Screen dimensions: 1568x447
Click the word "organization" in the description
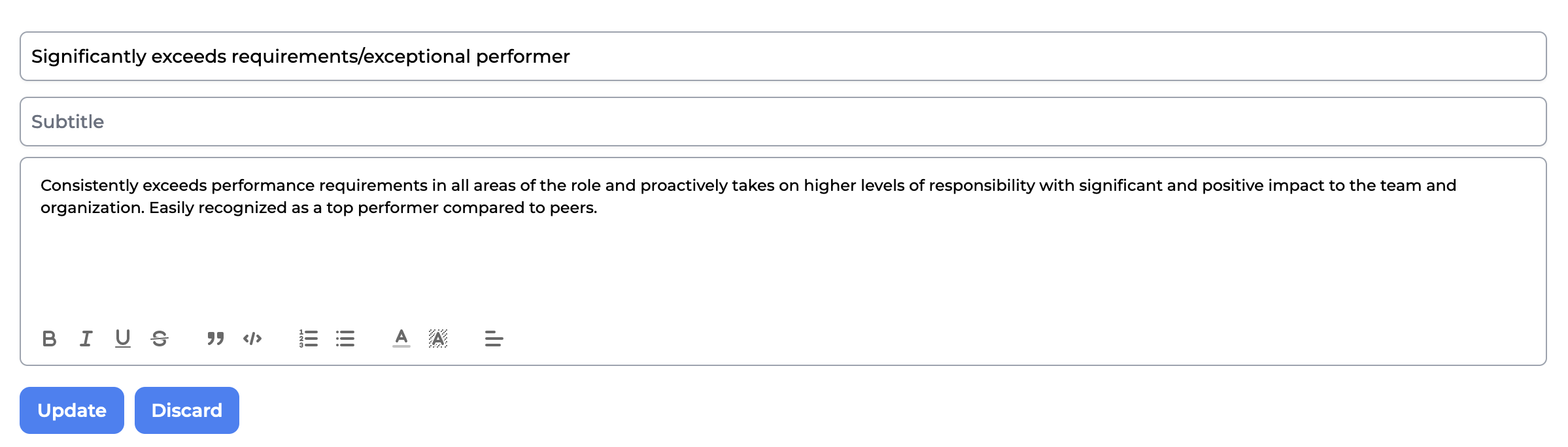point(89,208)
